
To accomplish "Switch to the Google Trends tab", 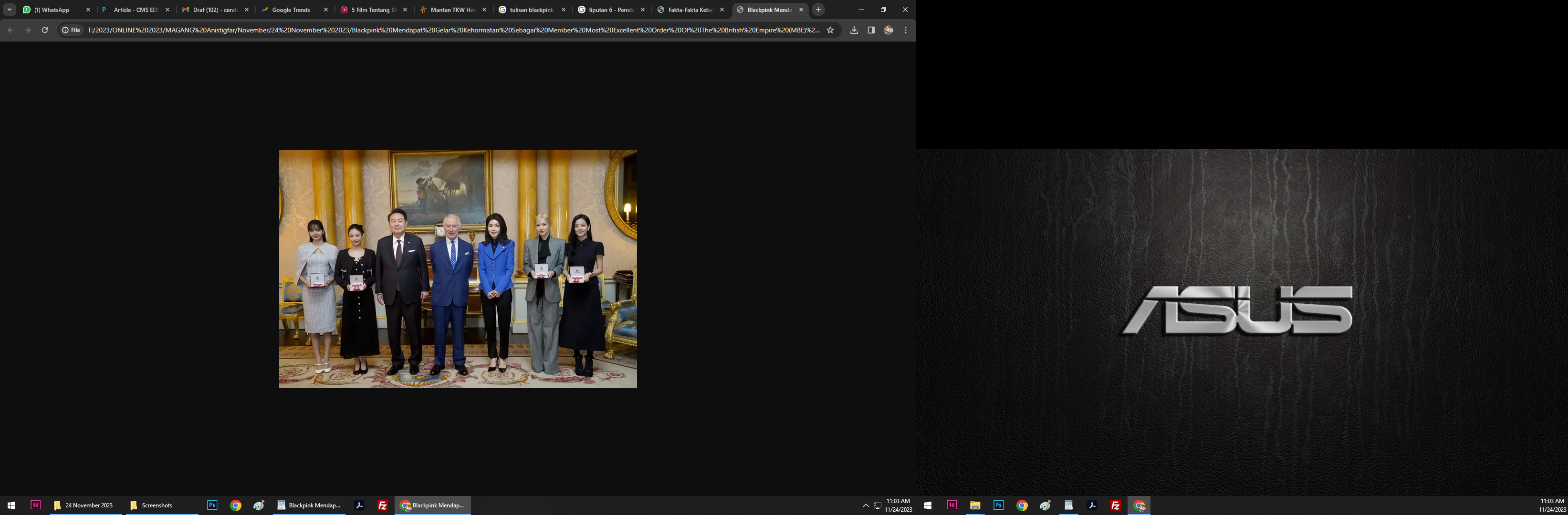I will (x=293, y=10).
